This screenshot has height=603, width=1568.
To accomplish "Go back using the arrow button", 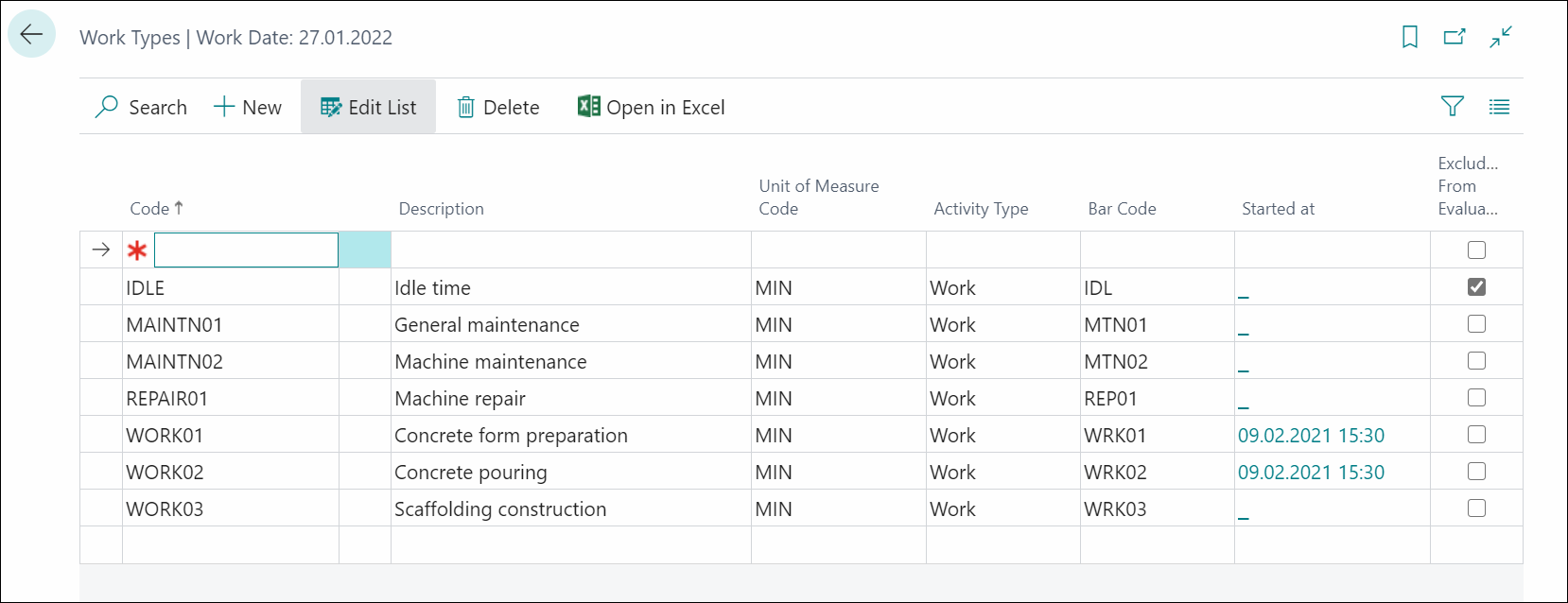I will (x=31, y=35).
